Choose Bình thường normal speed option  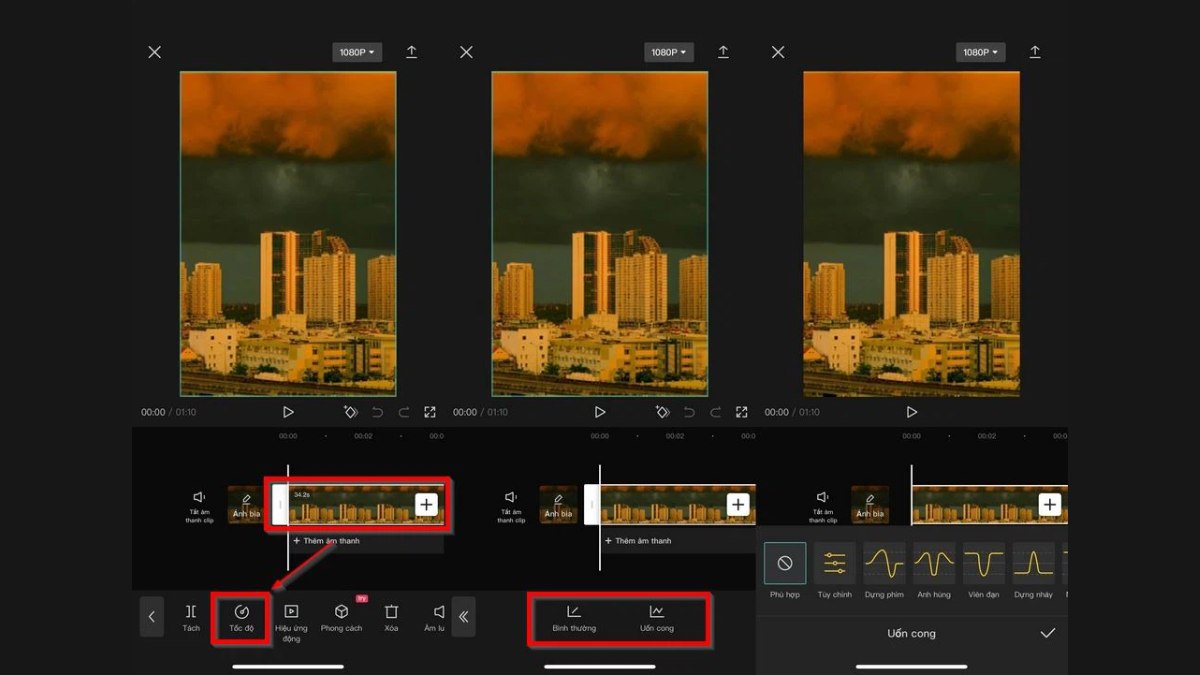574,618
